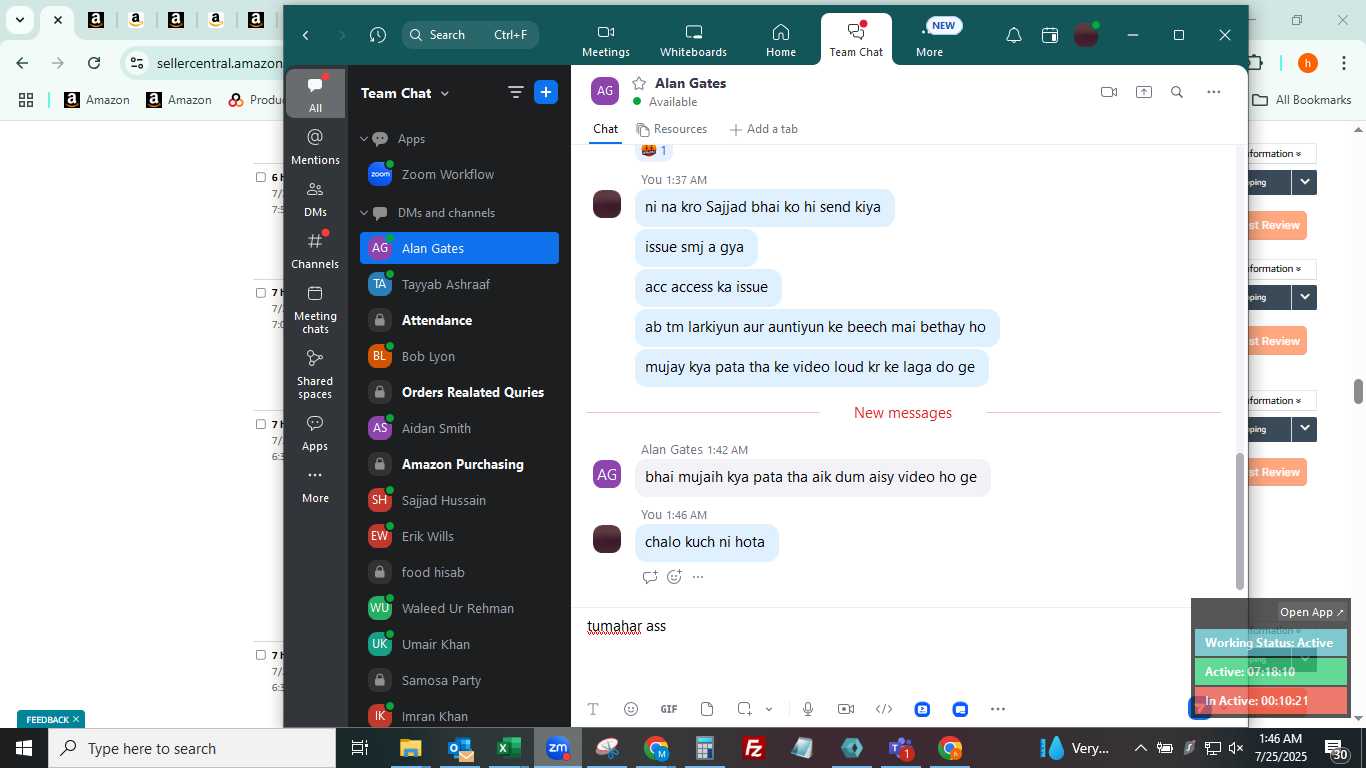Viewport: 1366px width, 768px height.
Task: Open the Whiteboards tab
Action: (x=693, y=40)
